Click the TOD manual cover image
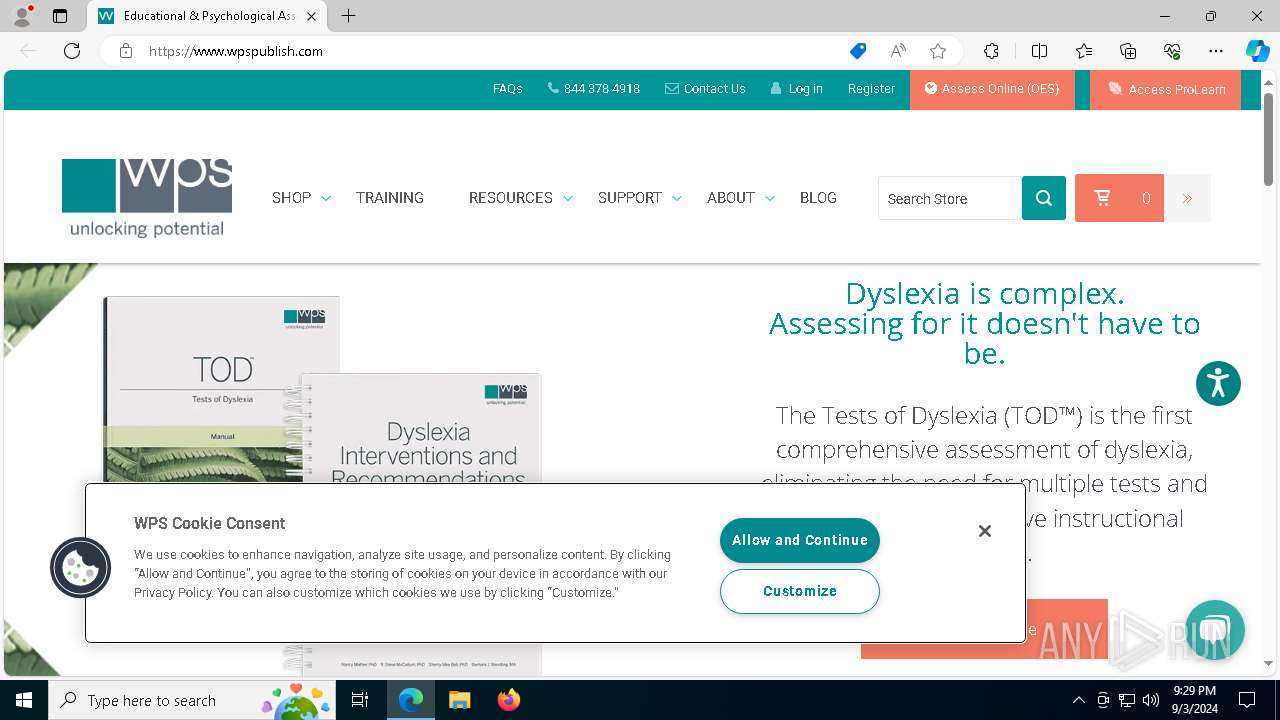The image size is (1280, 720). pos(221,390)
